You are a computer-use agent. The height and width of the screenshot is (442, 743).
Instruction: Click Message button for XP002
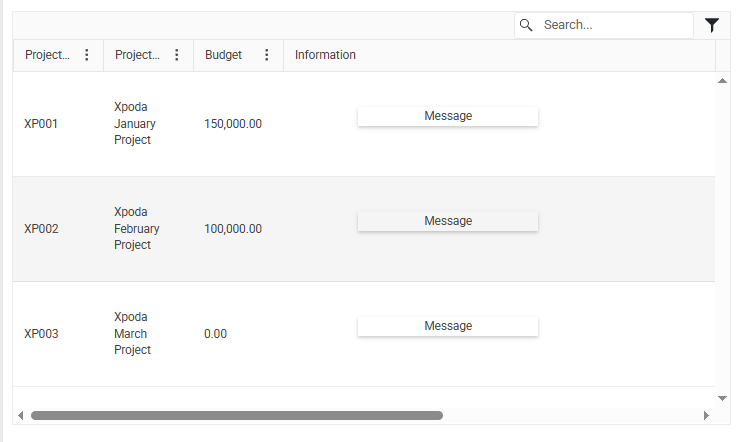click(448, 221)
